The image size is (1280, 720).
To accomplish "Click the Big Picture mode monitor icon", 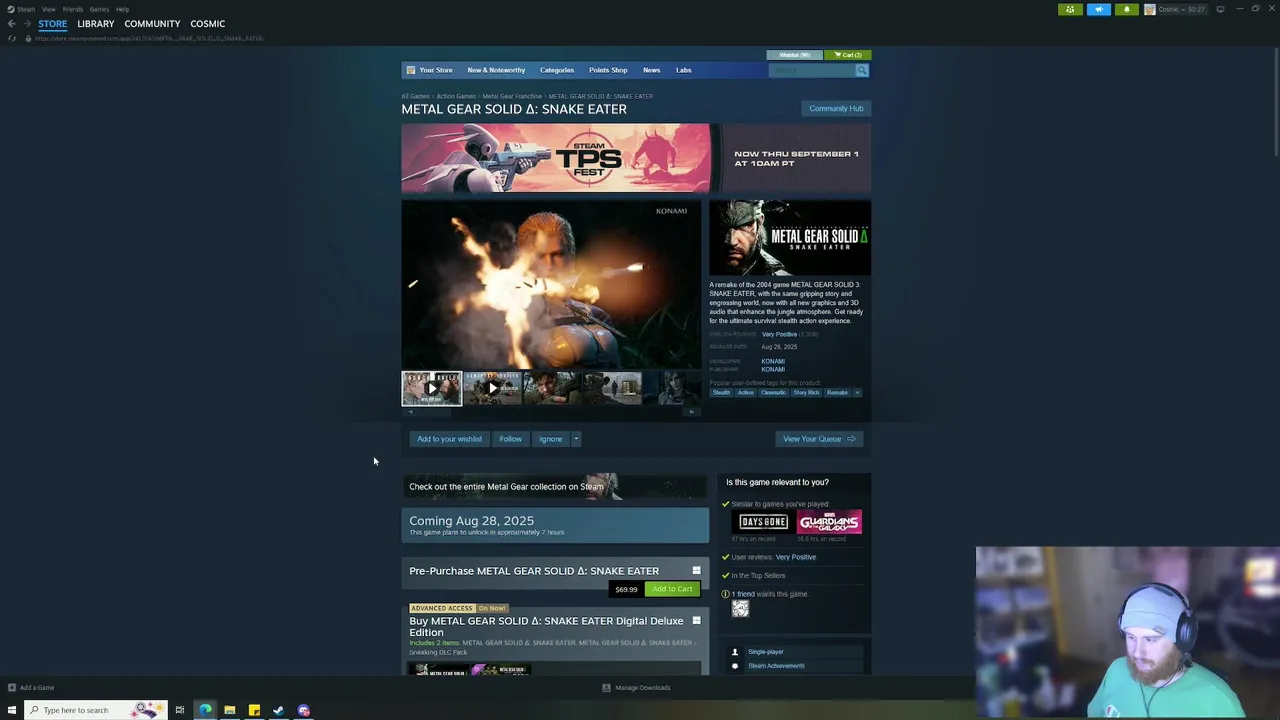I will pos(1220,9).
